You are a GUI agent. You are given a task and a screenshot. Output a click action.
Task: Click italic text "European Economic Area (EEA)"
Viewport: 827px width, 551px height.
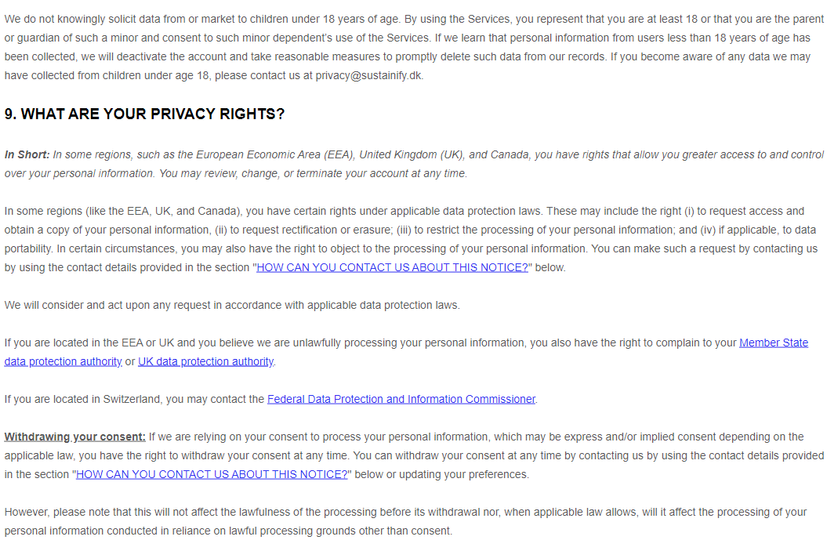click(274, 154)
